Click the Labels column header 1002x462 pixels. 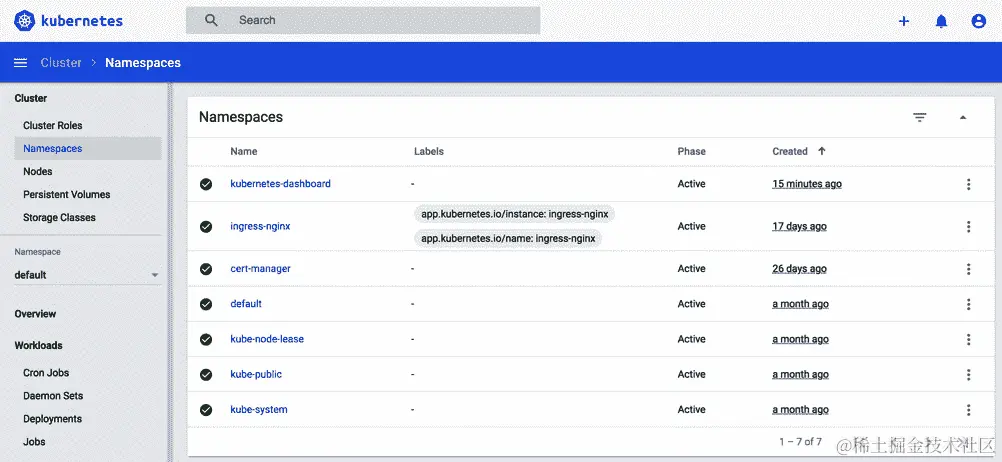pos(429,151)
